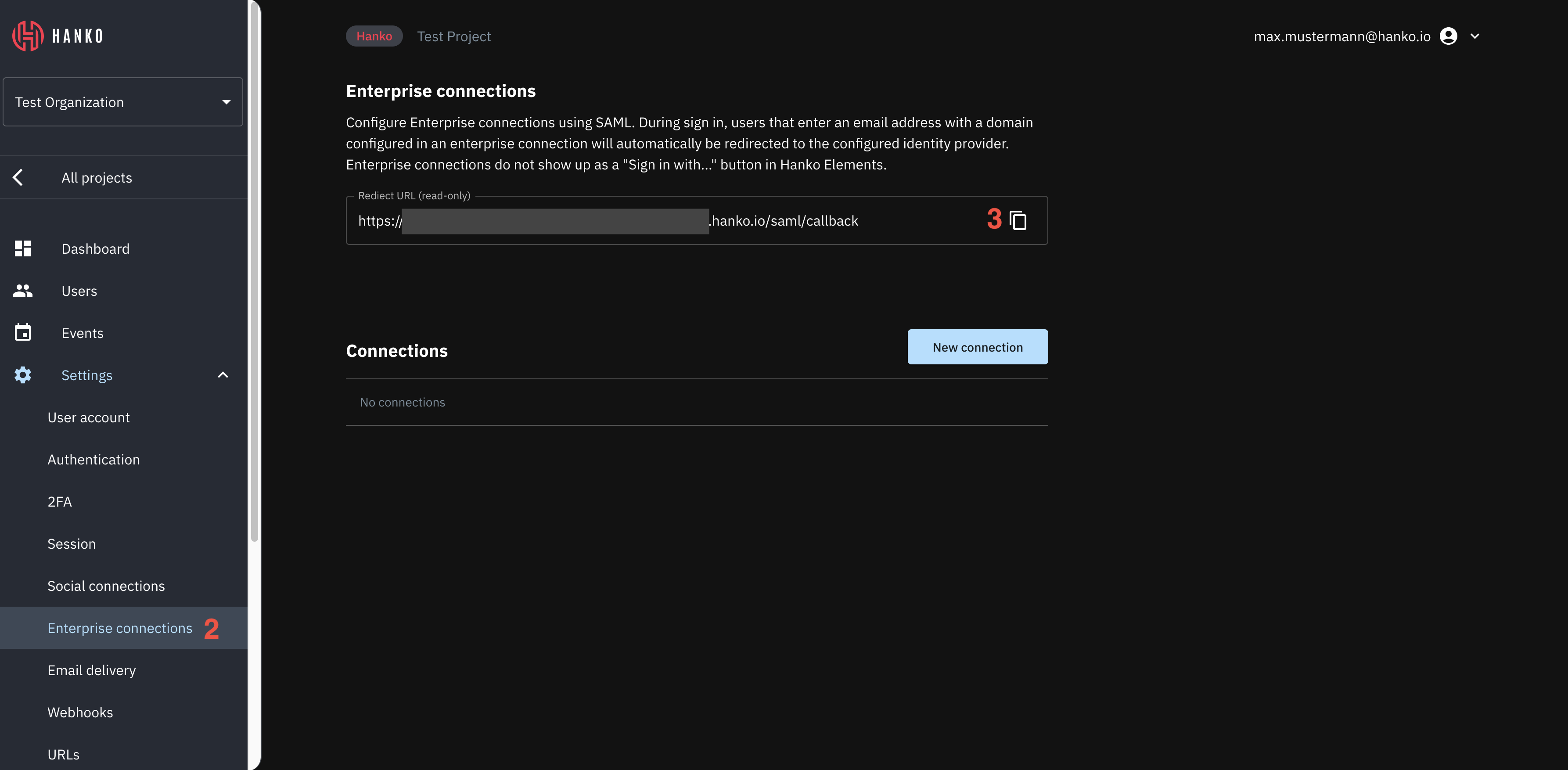Click the Events calendar icon
This screenshot has width=1568, height=770.
[22, 333]
